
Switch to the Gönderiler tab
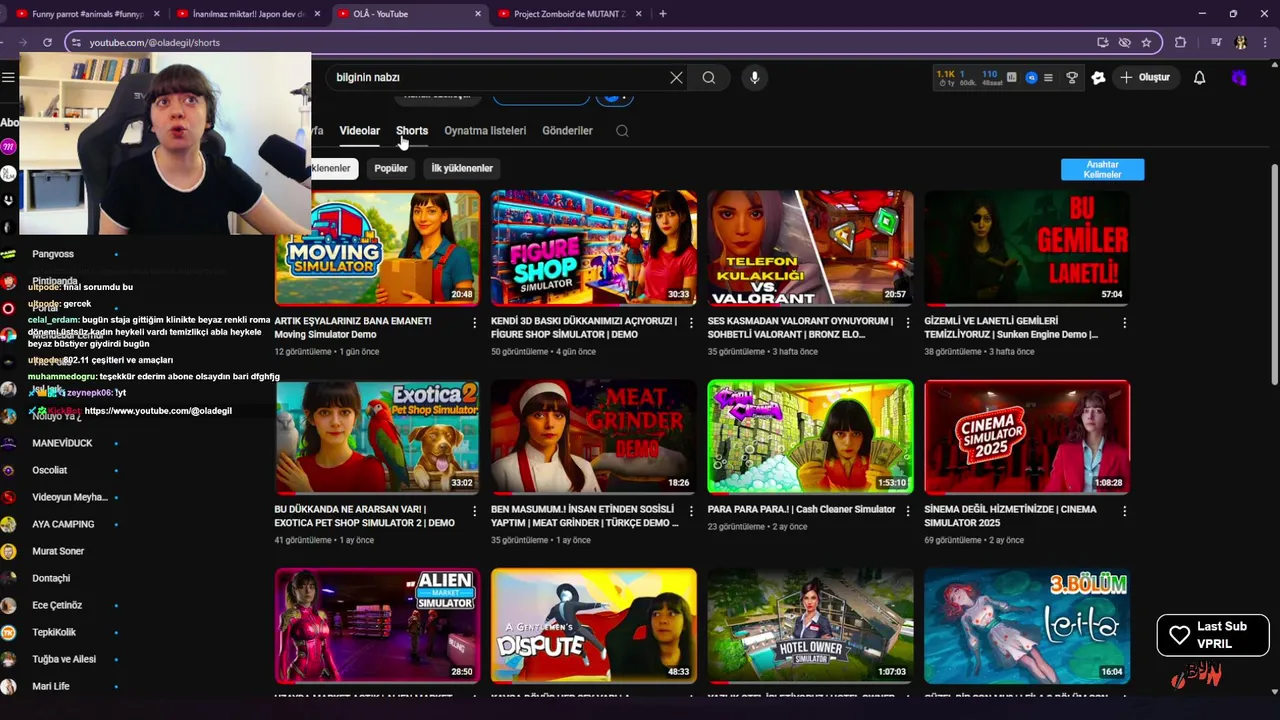click(567, 131)
